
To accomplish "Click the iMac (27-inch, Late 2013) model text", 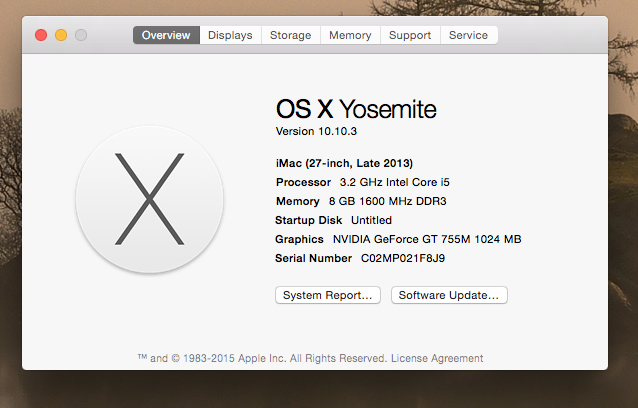I will tap(344, 163).
